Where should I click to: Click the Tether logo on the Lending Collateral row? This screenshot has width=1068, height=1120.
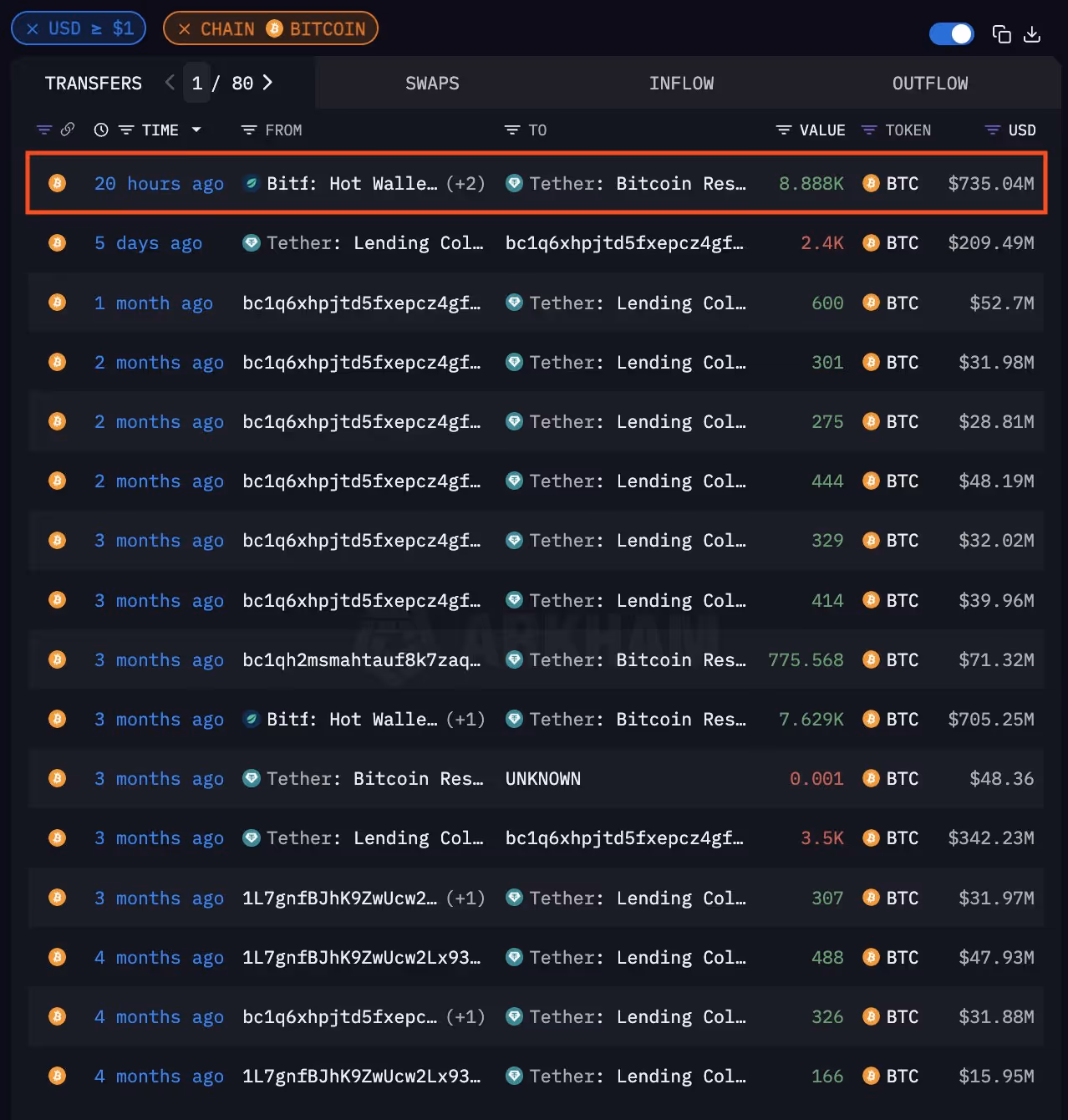[x=252, y=242]
